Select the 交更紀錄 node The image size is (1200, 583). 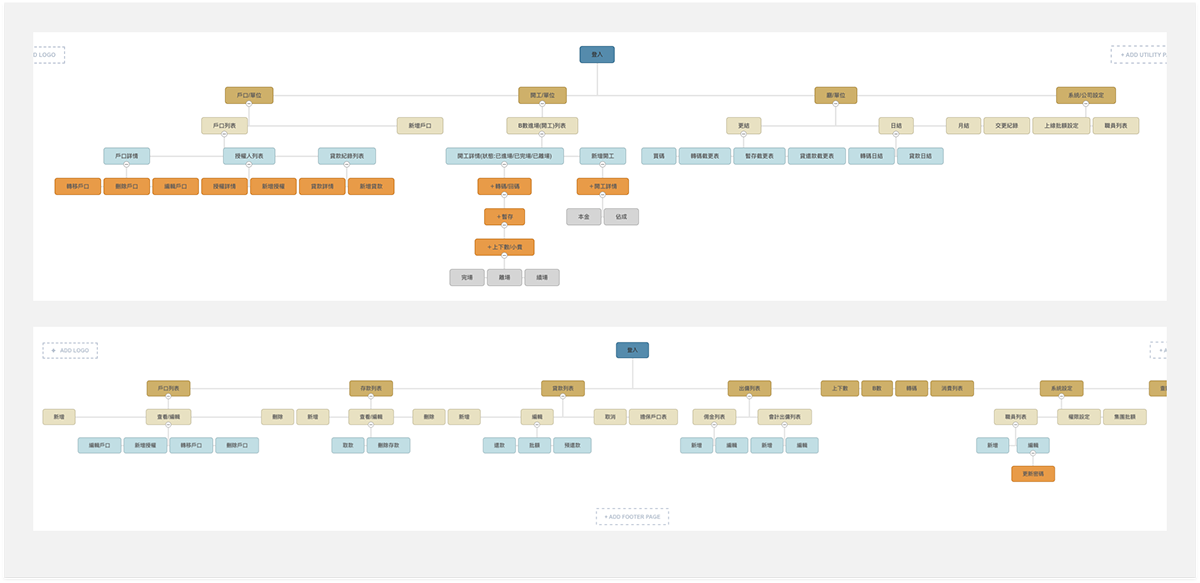(x=1007, y=126)
